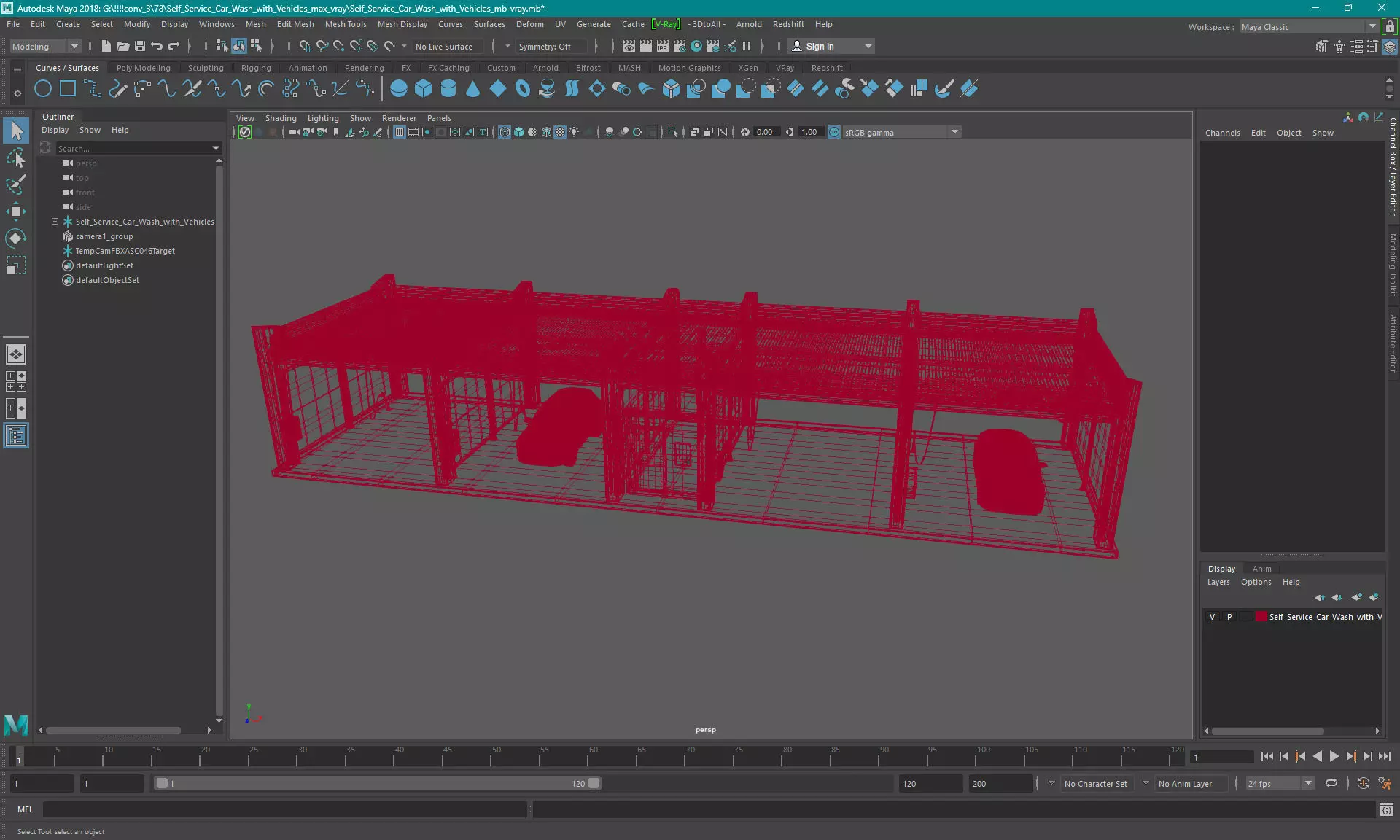Toggle the Outliner panel layout button

[16, 436]
